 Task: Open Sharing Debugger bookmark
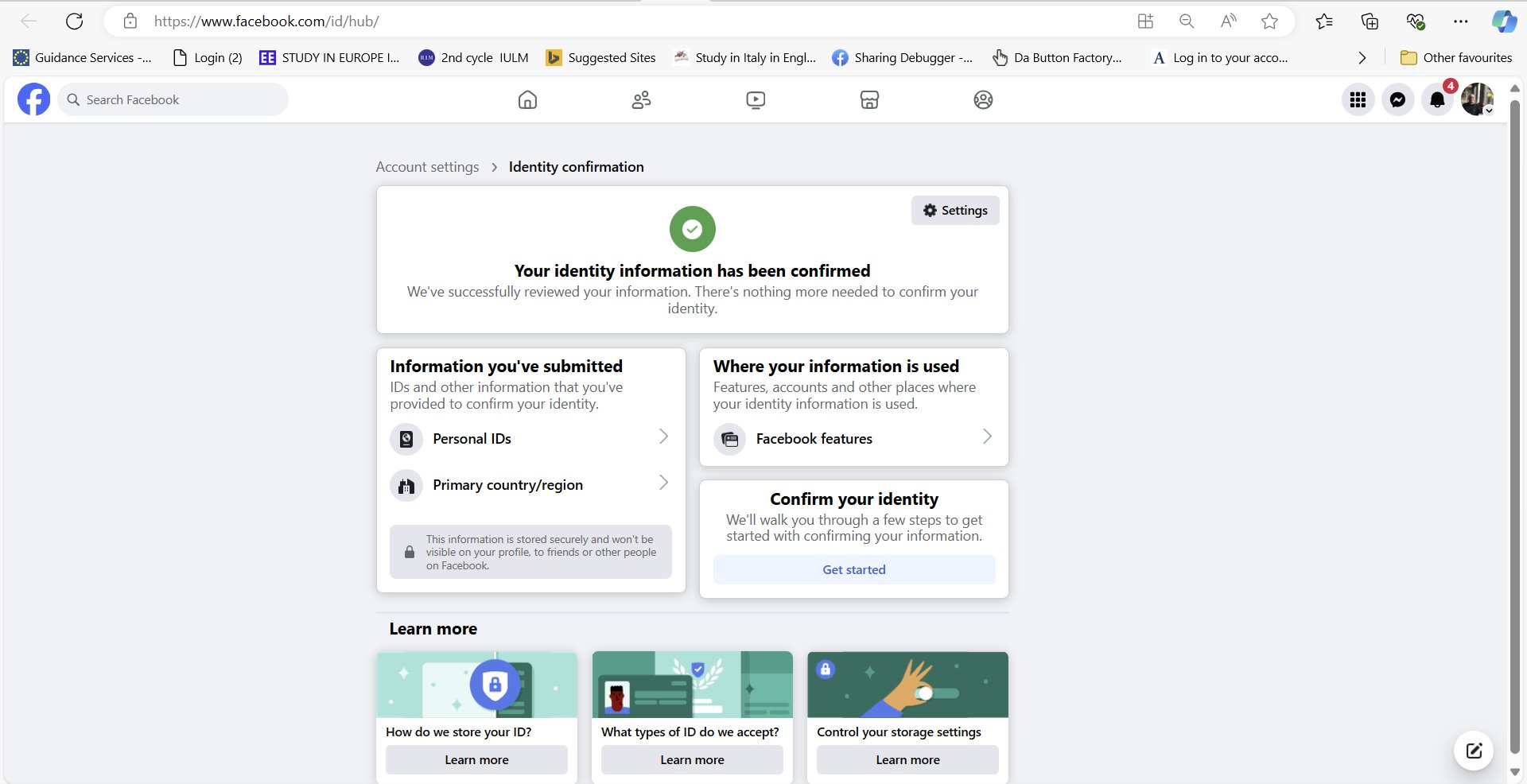(x=902, y=57)
